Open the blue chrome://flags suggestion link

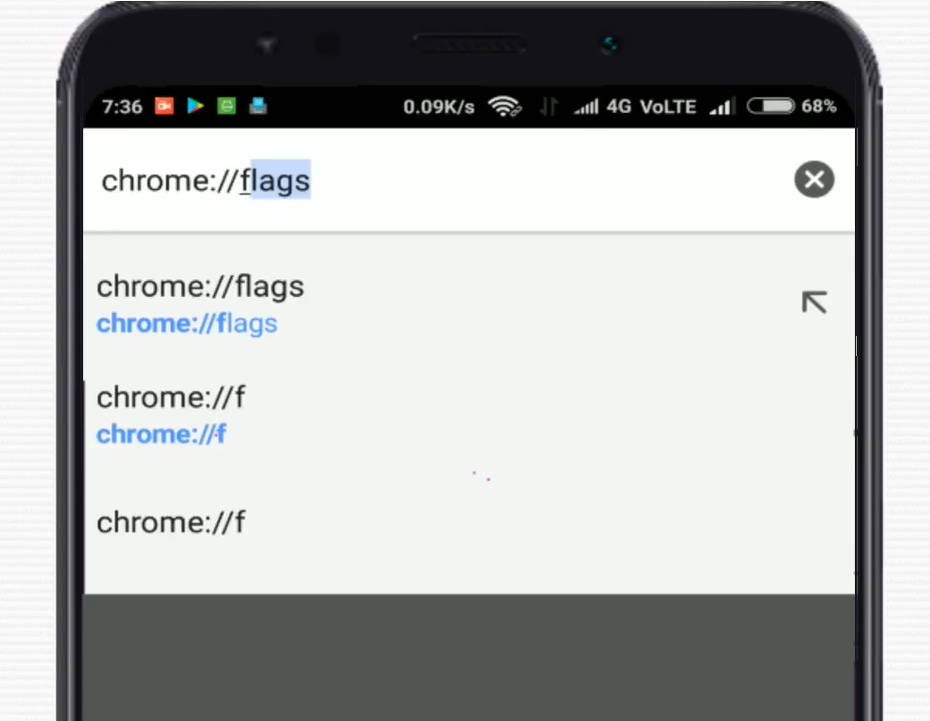pyautogui.click(x=187, y=324)
